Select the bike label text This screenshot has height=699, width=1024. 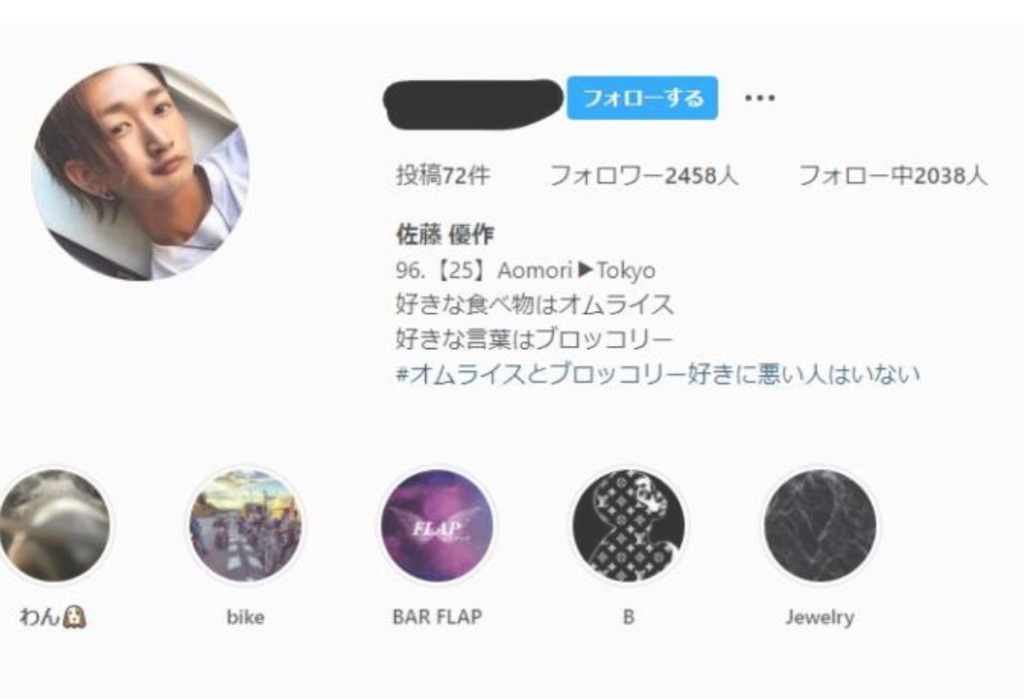click(246, 617)
